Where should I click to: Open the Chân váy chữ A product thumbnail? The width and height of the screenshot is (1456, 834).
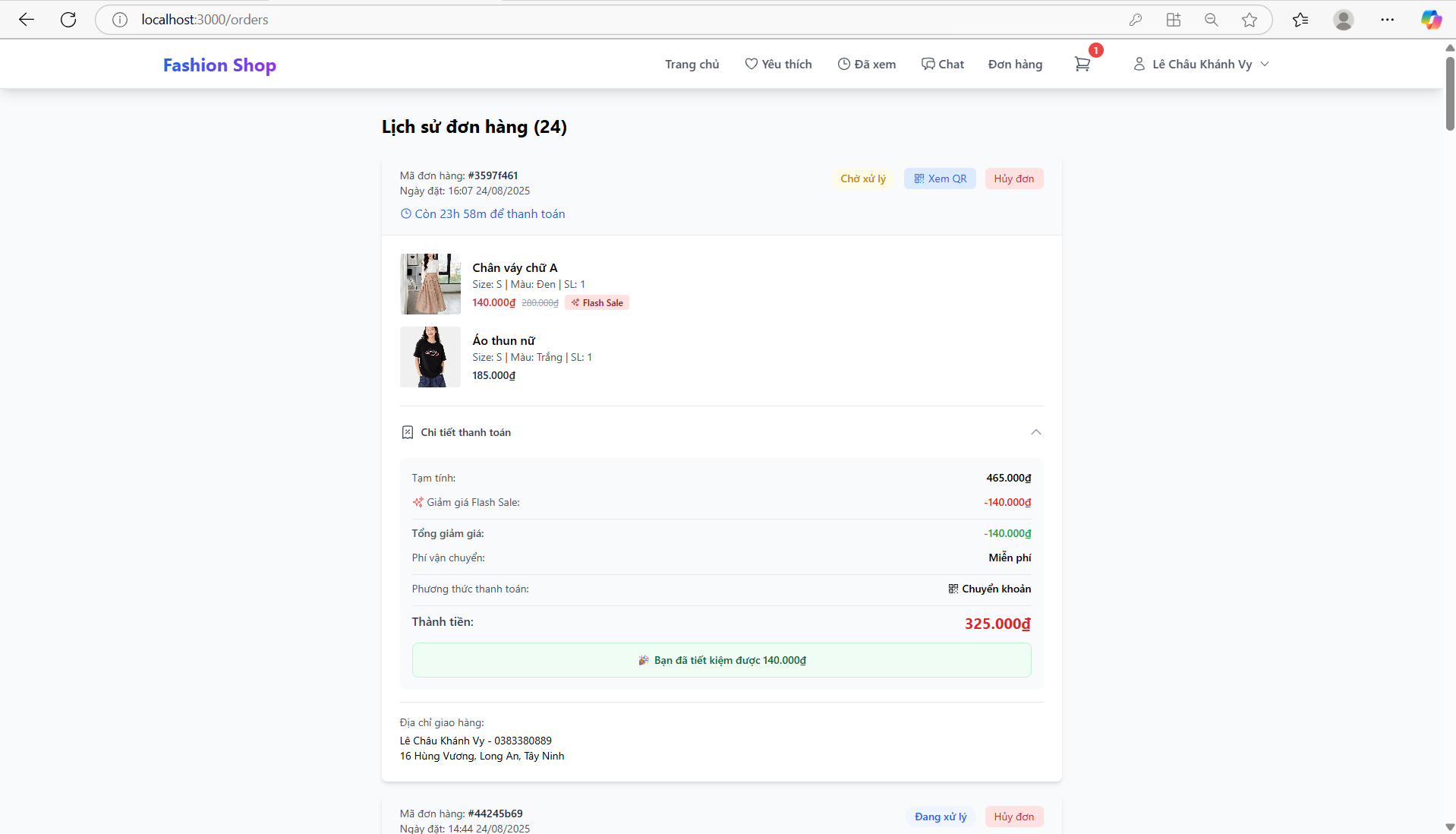[x=430, y=284]
